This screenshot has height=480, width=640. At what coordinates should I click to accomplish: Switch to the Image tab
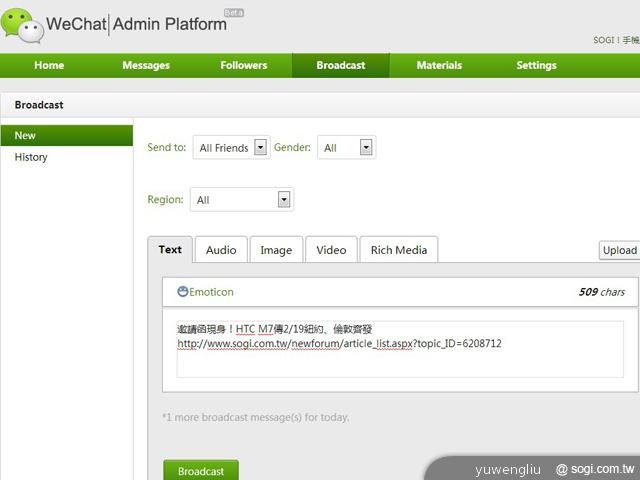(x=276, y=250)
